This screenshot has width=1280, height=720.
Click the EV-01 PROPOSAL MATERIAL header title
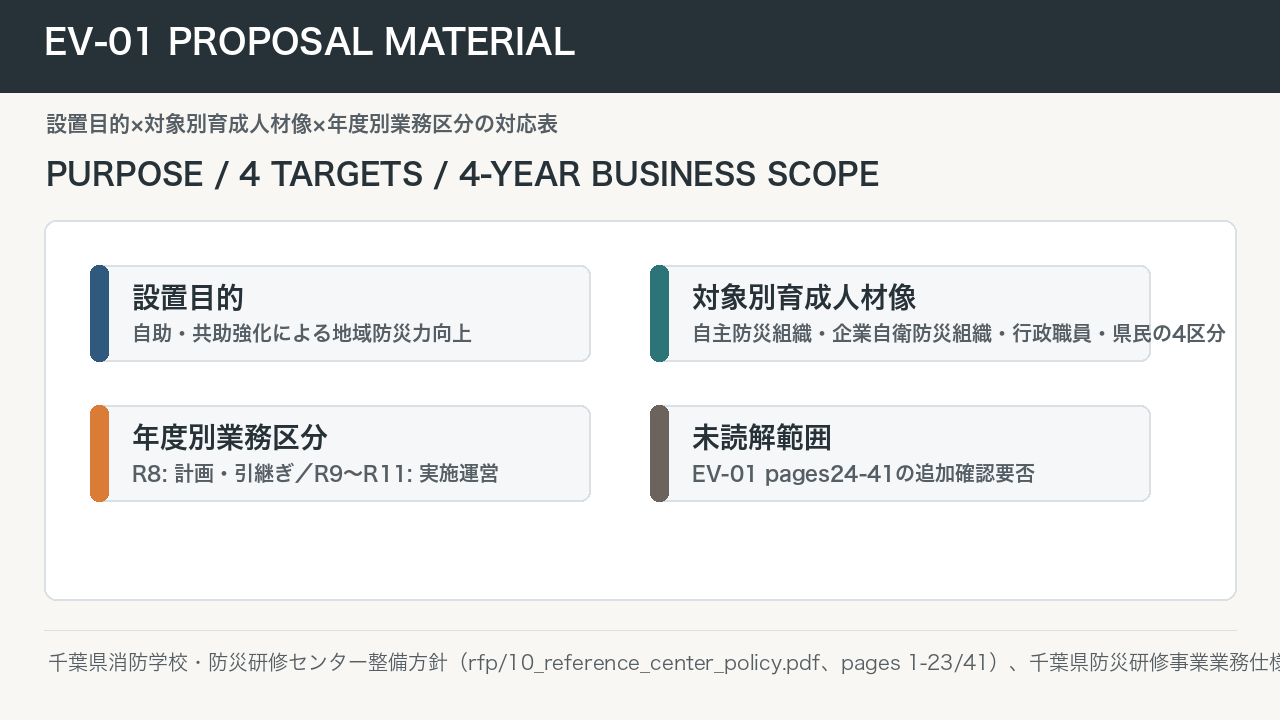click(x=310, y=42)
